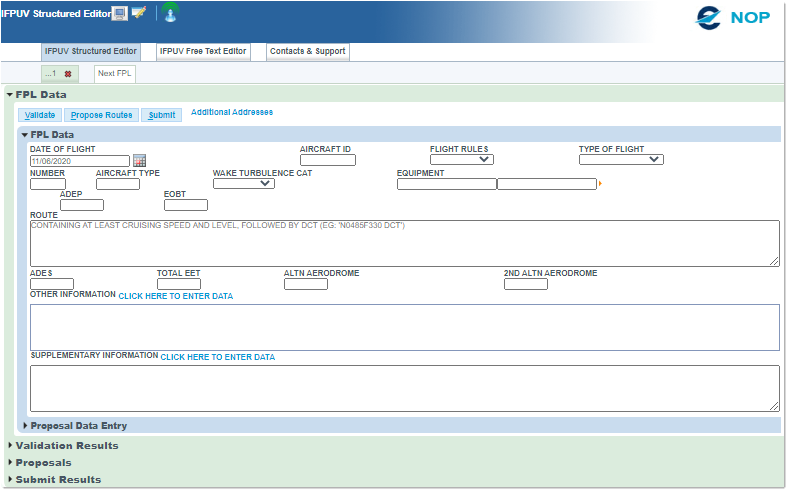Expand the Validation Results section
The image size is (789, 492).
click(10, 445)
